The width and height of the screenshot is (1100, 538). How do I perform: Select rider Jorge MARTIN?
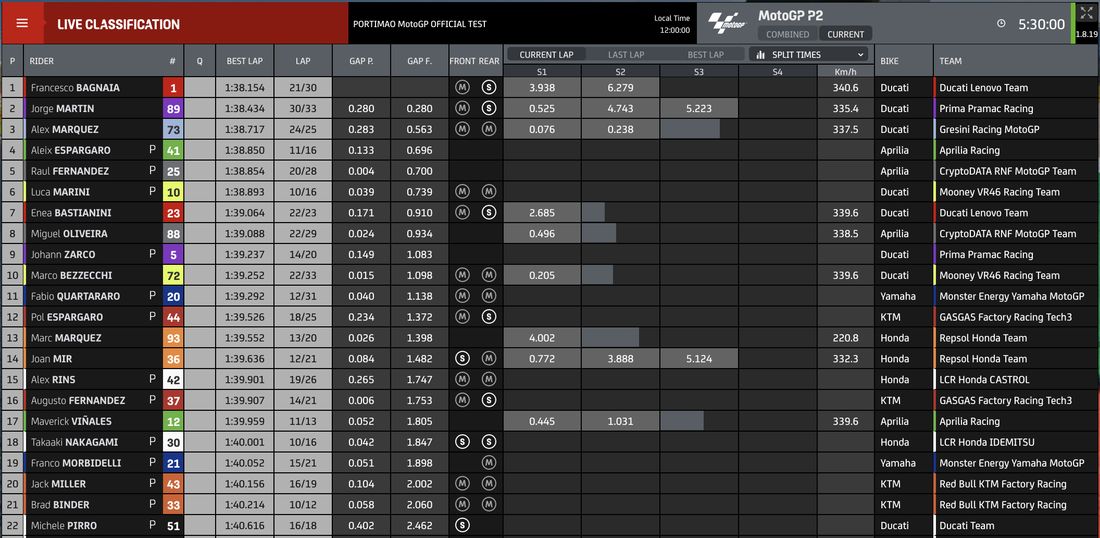tap(62, 109)
